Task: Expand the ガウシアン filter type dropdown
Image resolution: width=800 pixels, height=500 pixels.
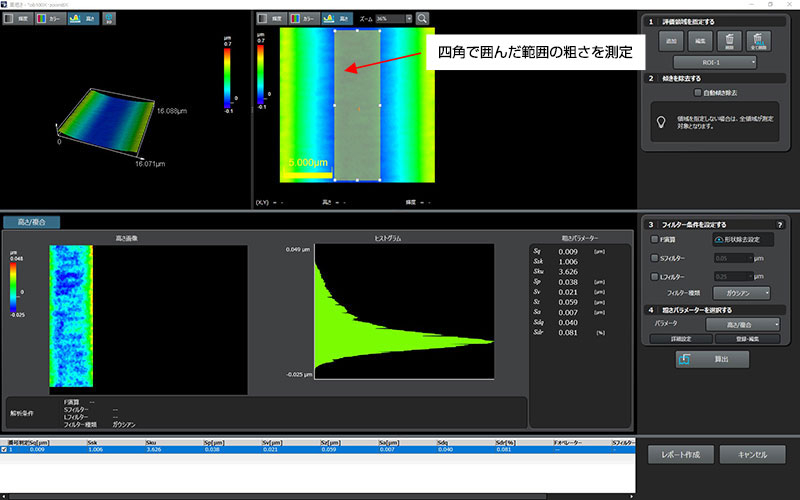Action: 743,292
